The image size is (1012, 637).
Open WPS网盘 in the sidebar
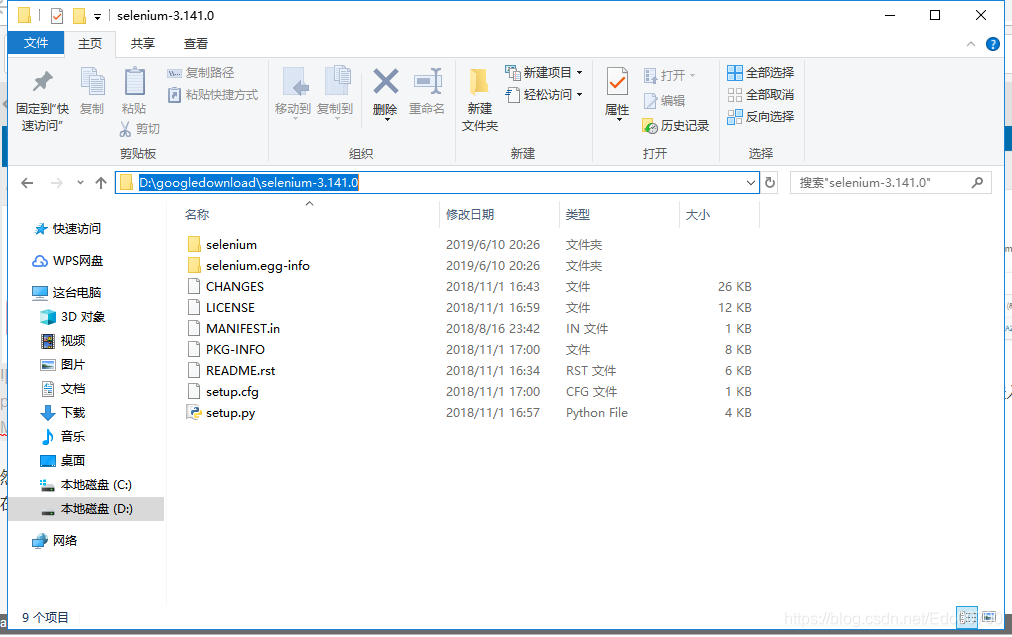click(68, 261)
